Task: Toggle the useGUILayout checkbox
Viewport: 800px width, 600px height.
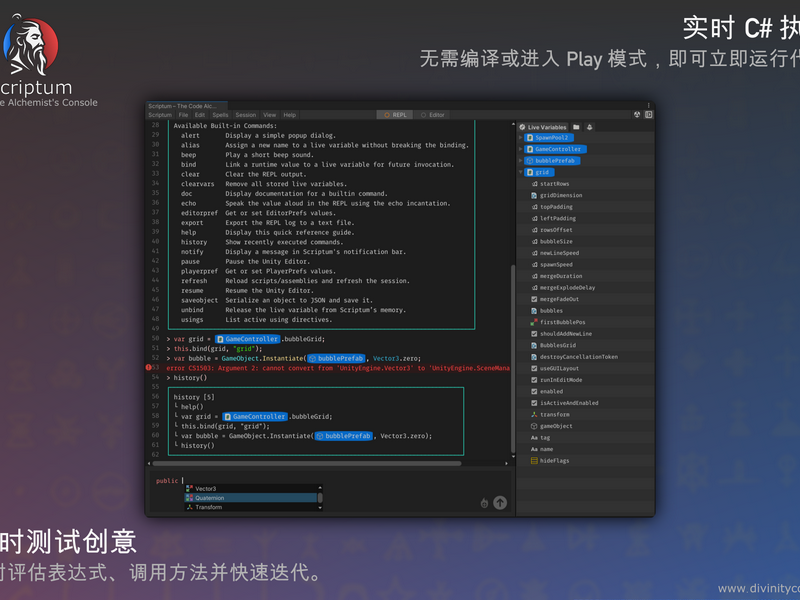Action: tap(534, 368)
